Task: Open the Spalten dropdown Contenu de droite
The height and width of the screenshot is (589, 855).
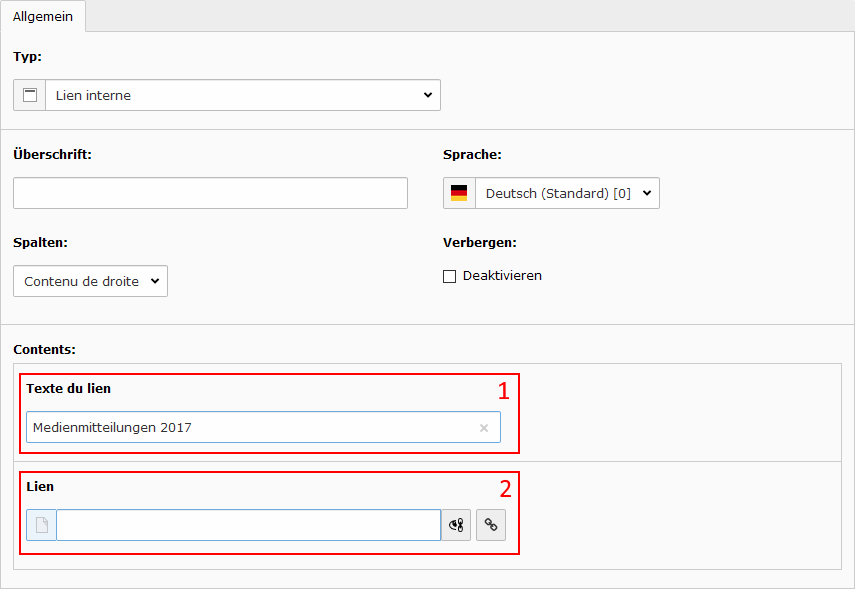Action: point(91,281)
